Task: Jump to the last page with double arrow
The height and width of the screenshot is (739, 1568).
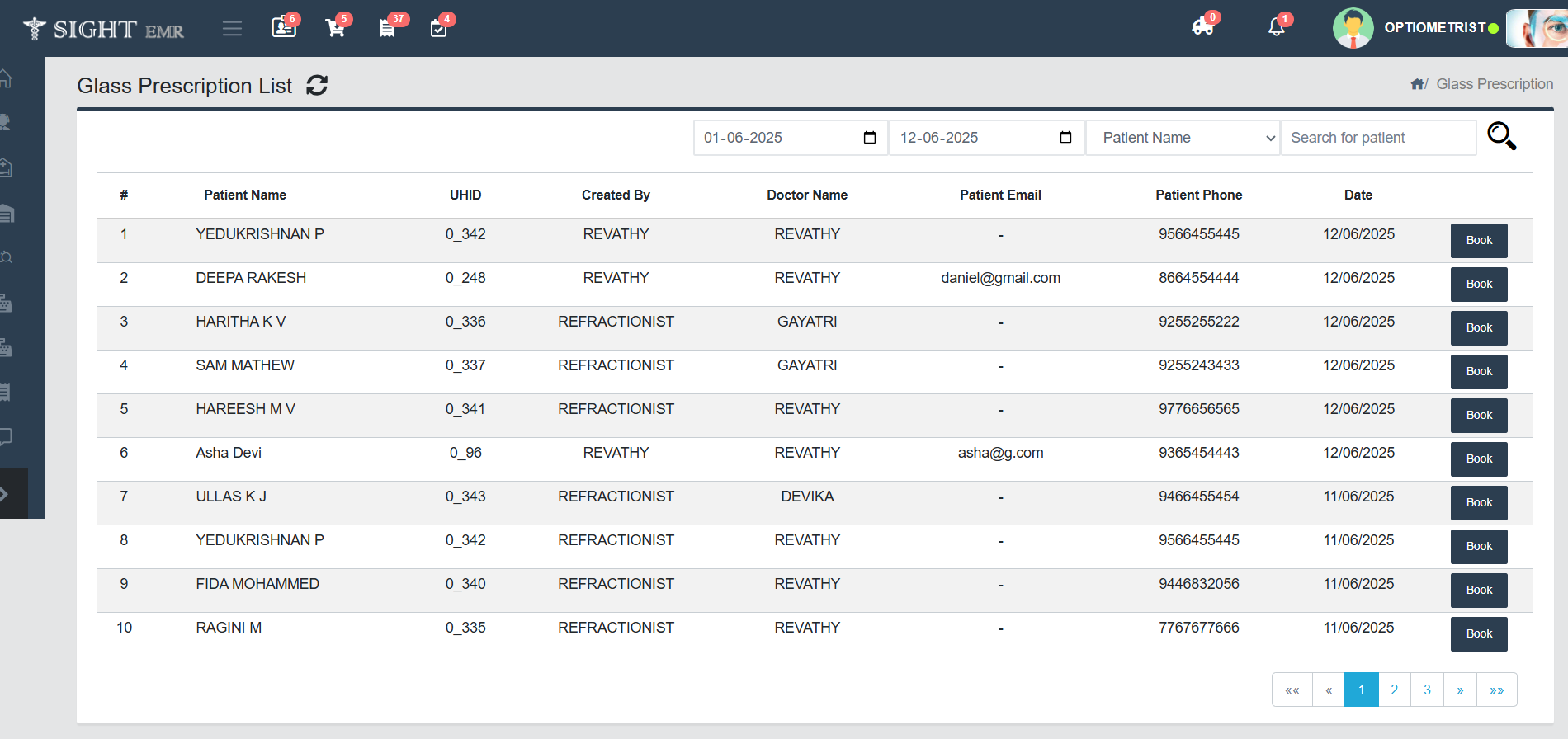Action: click(1496, 690)
